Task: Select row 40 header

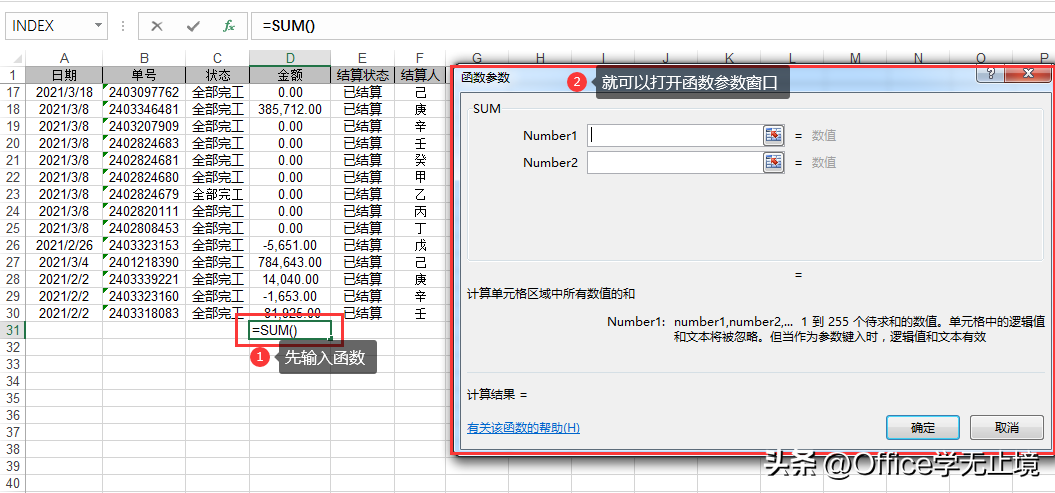Action: pyautogui.click(x=13, y=483)
